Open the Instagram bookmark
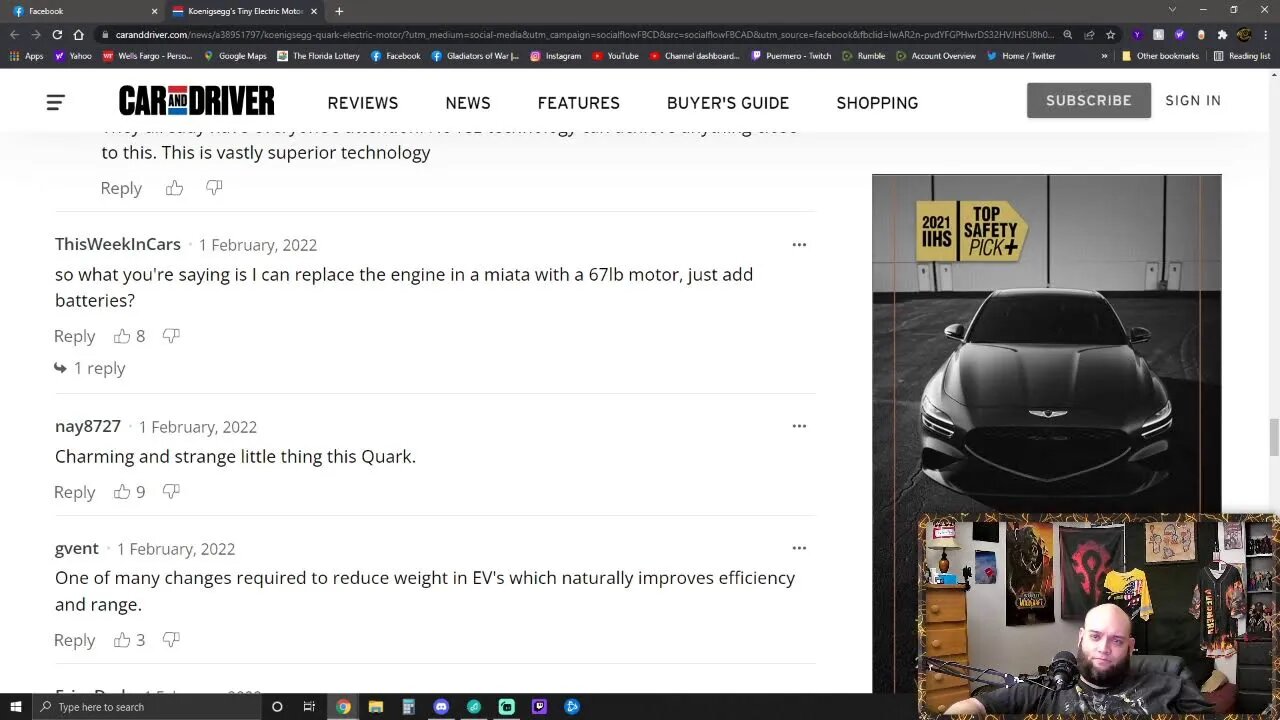Viewport: 1280px width, 720px height. pos(556,56)
